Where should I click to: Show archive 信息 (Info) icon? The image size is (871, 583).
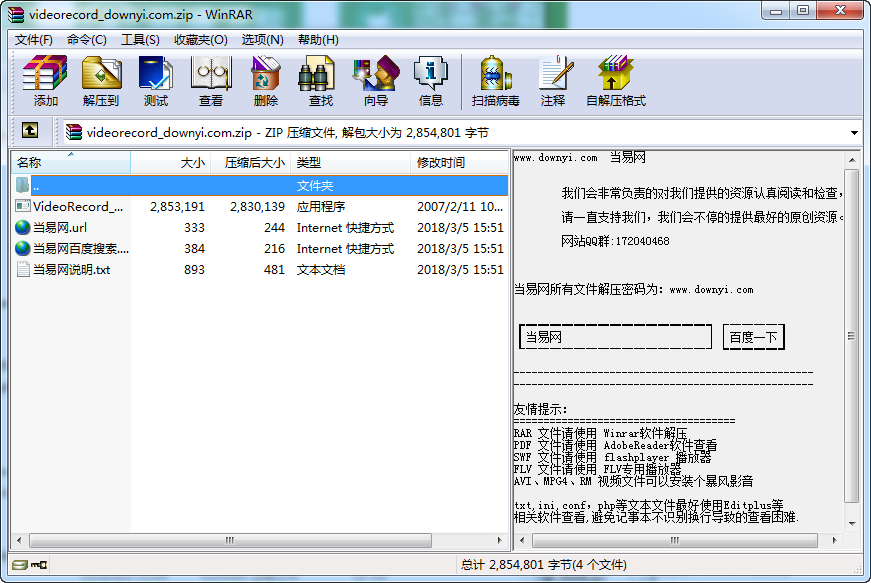pos(430,80)
